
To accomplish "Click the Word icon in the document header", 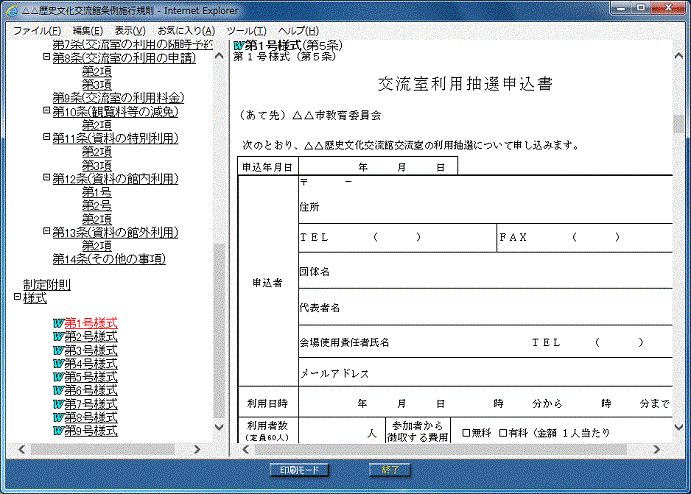I will click(238, 46).
